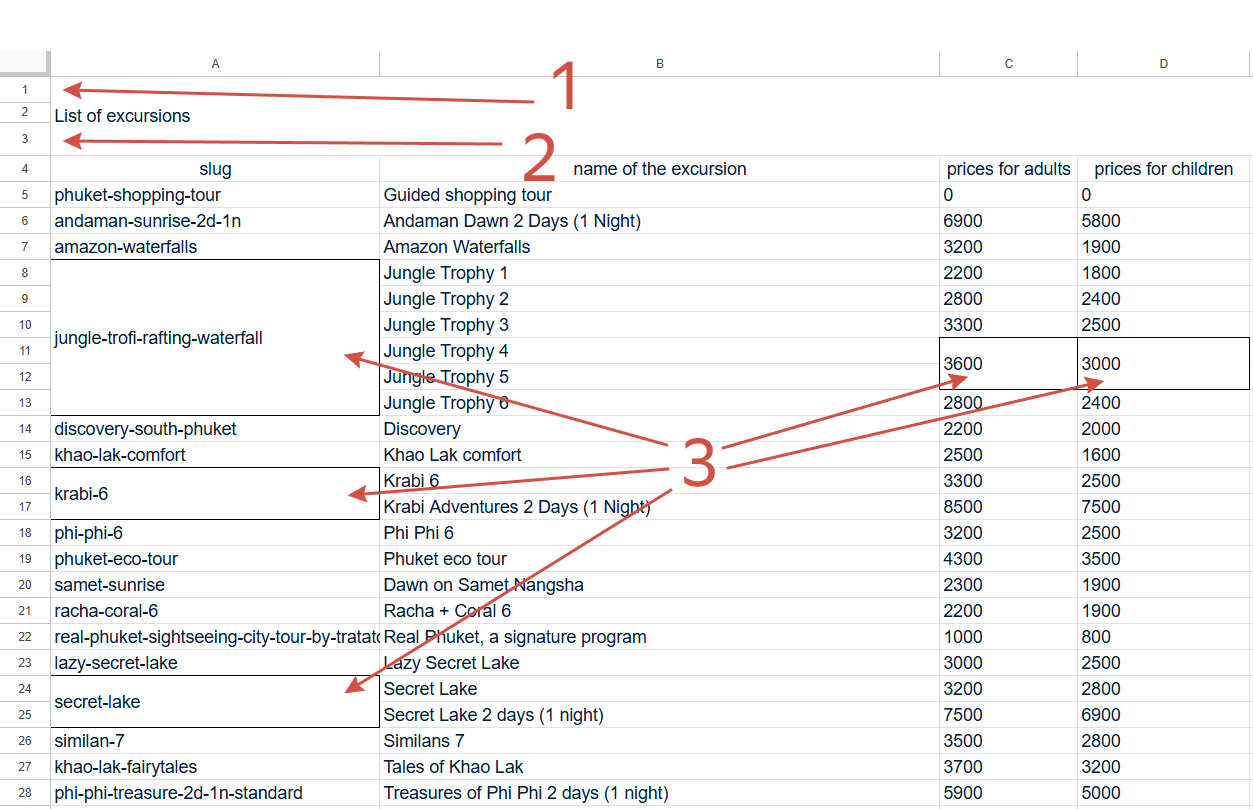Click the "prices for adults" header cell
This screenshot has height=809, width=1253.
tap(1008, 169)
